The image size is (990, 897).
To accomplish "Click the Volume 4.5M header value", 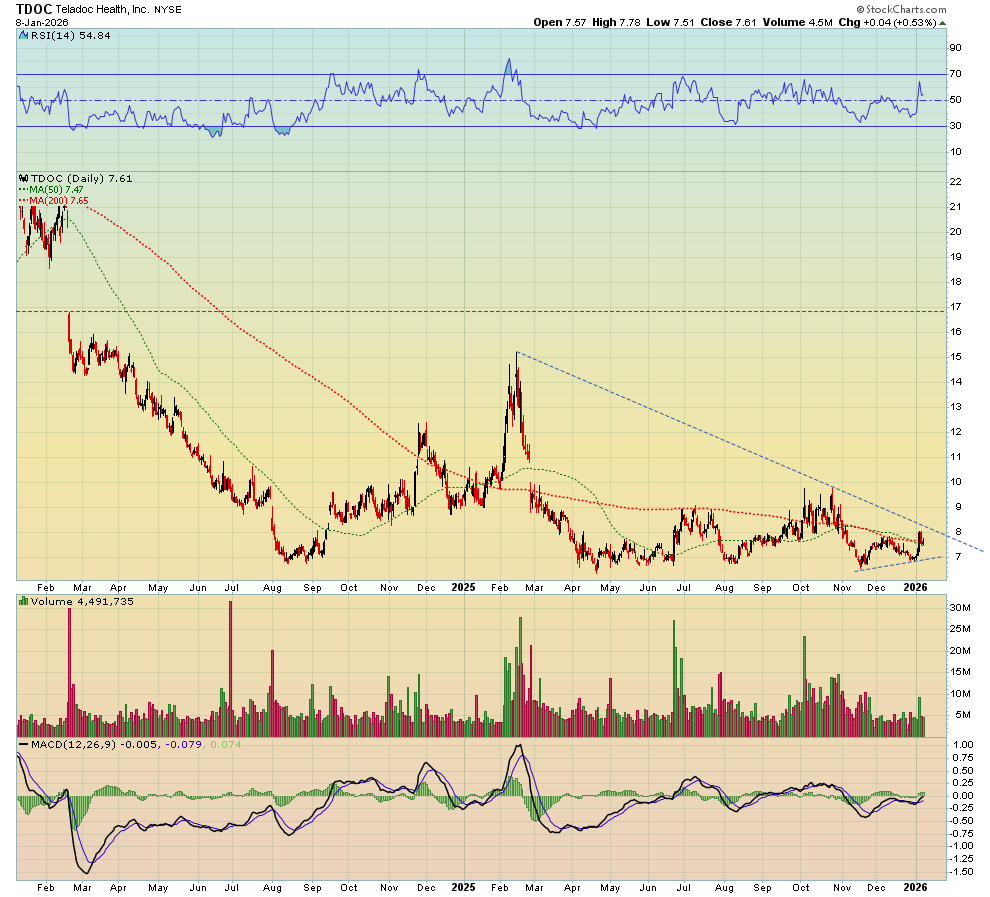I will [x=797, y=23].
